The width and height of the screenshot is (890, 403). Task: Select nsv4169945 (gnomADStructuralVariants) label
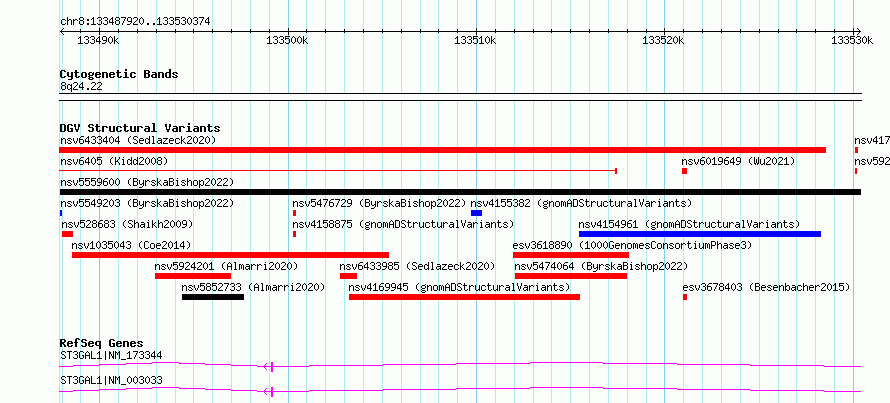[x=459, y=287]
